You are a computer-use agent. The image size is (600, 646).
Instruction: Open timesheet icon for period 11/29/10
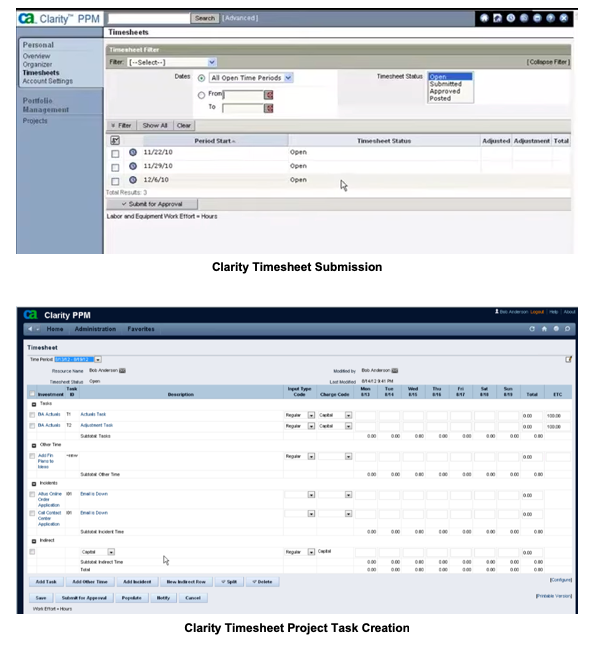click(x=133, y=166)
